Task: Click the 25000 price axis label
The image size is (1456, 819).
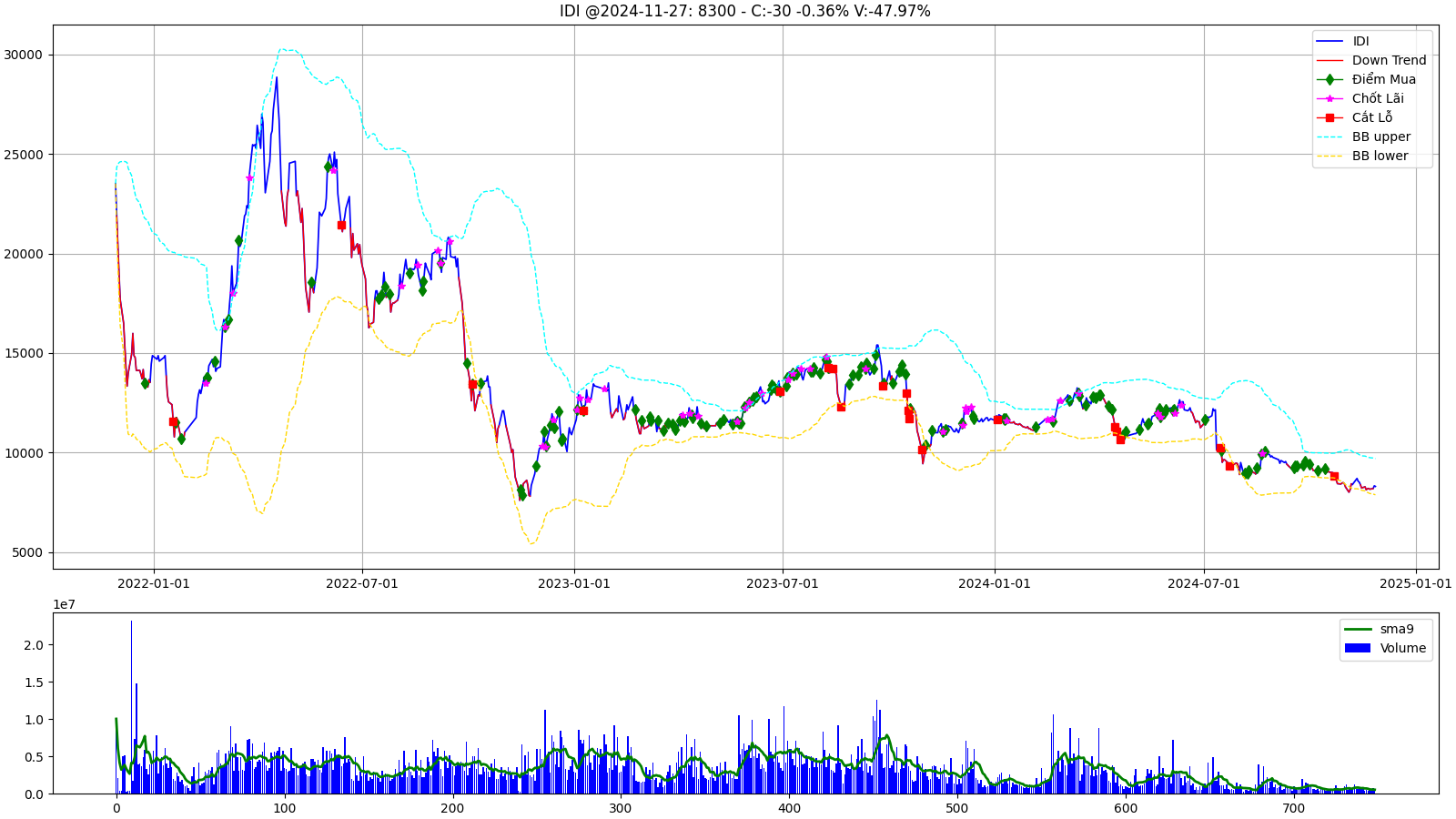Action: pyautogui.click(x=24, y=155)
